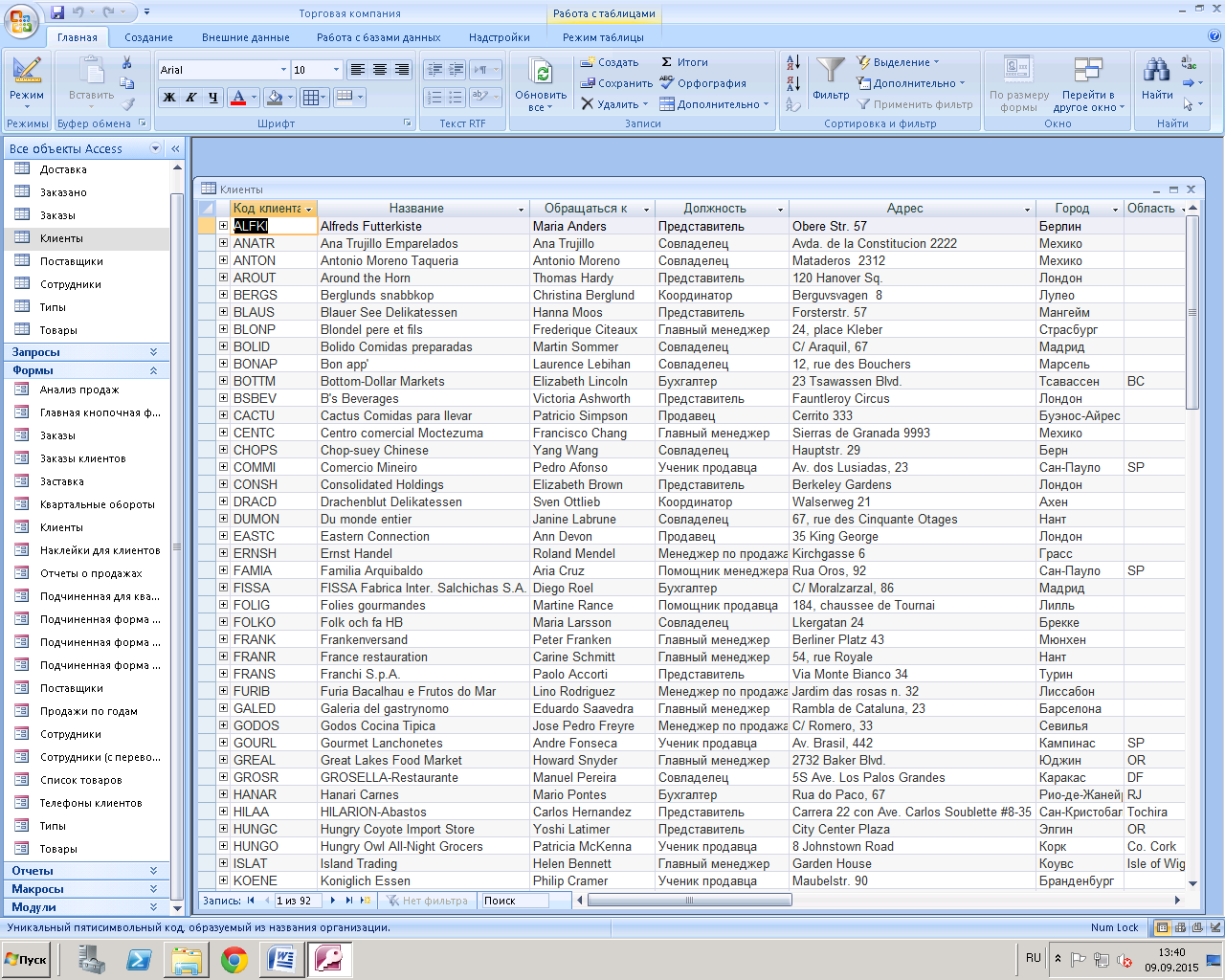Open the Все объекты Access dropdown
1225x980 pixels.
pos(156,148)
